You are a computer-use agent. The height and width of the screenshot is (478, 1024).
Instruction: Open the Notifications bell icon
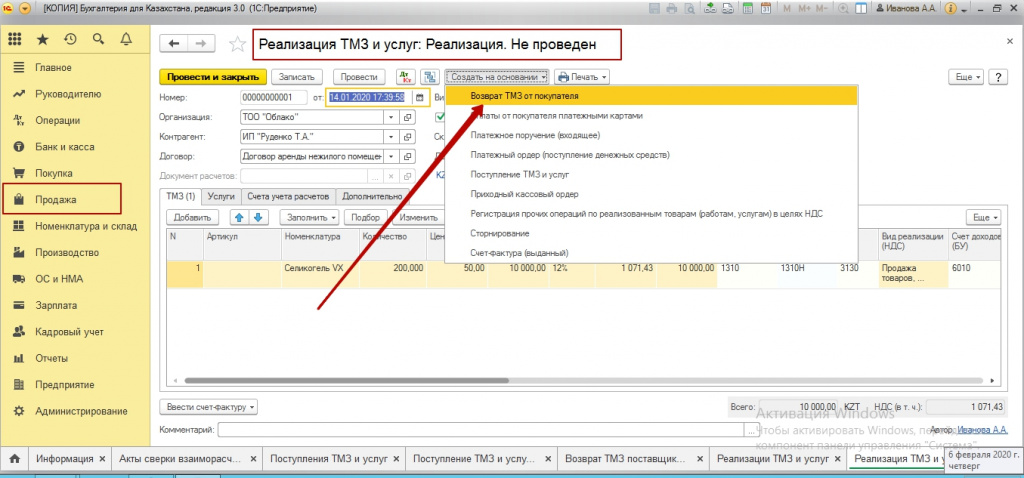pos(126,40)
